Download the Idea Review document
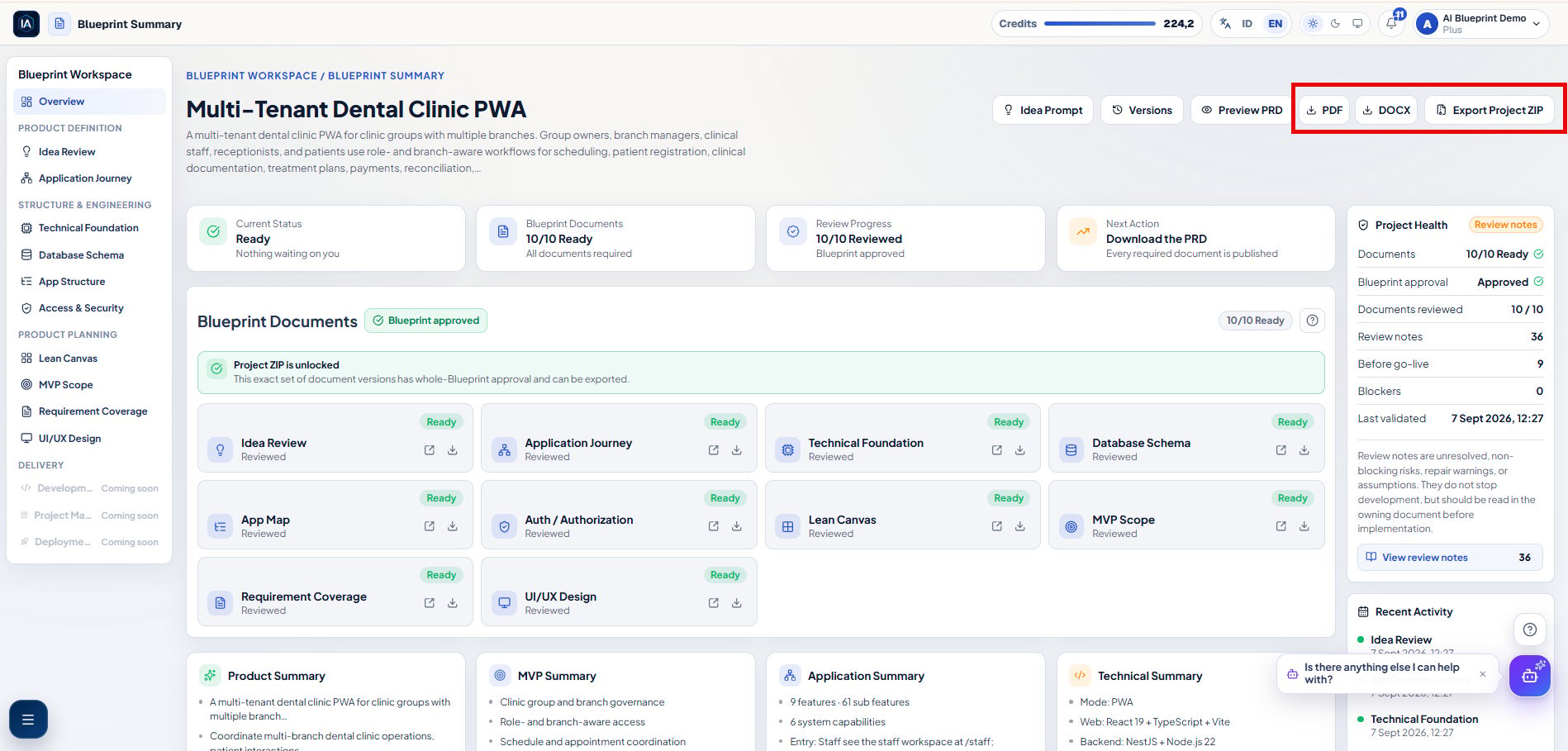The image size is (1568, 751). [453, 450]
